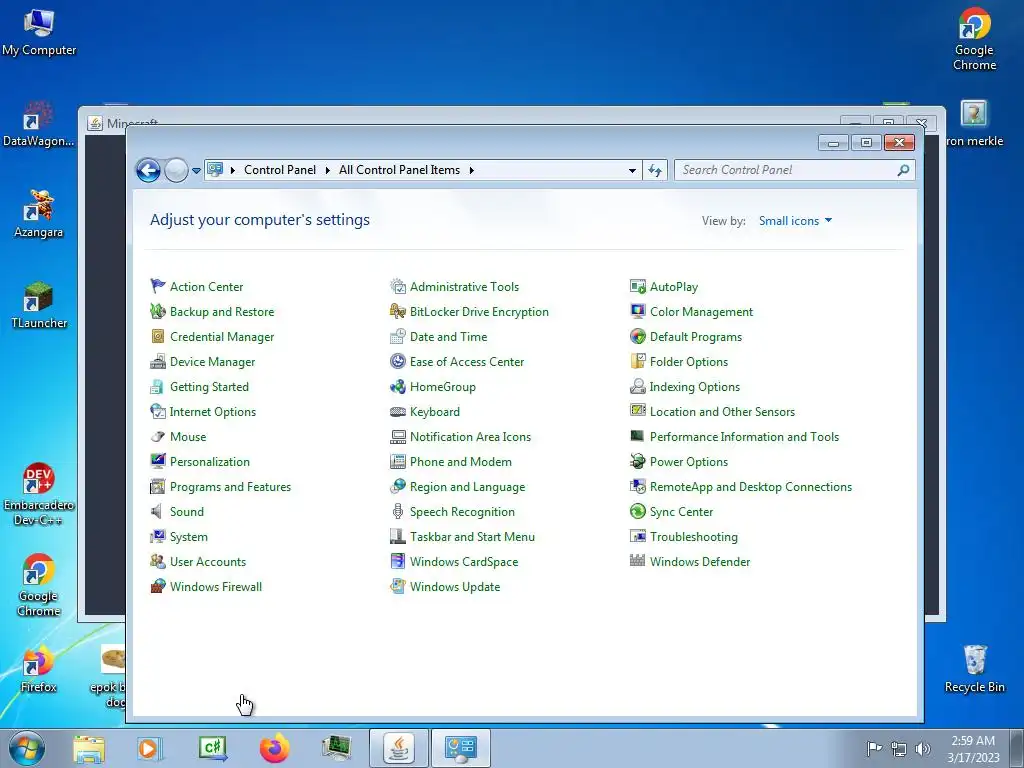The height and width of the screenshot is (768, 1024).
Task: Open the Indexing Options link
Action: [x=695, y=387]
